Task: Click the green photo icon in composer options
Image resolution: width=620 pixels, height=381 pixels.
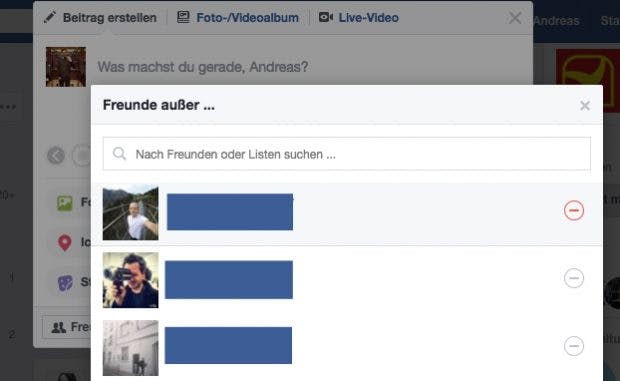Action: (65, 203)
